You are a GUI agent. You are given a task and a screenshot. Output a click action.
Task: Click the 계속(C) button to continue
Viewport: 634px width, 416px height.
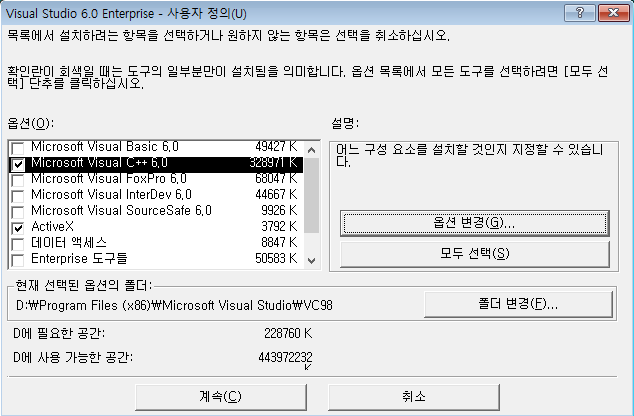pyautogui.click(x=221, y=397)
